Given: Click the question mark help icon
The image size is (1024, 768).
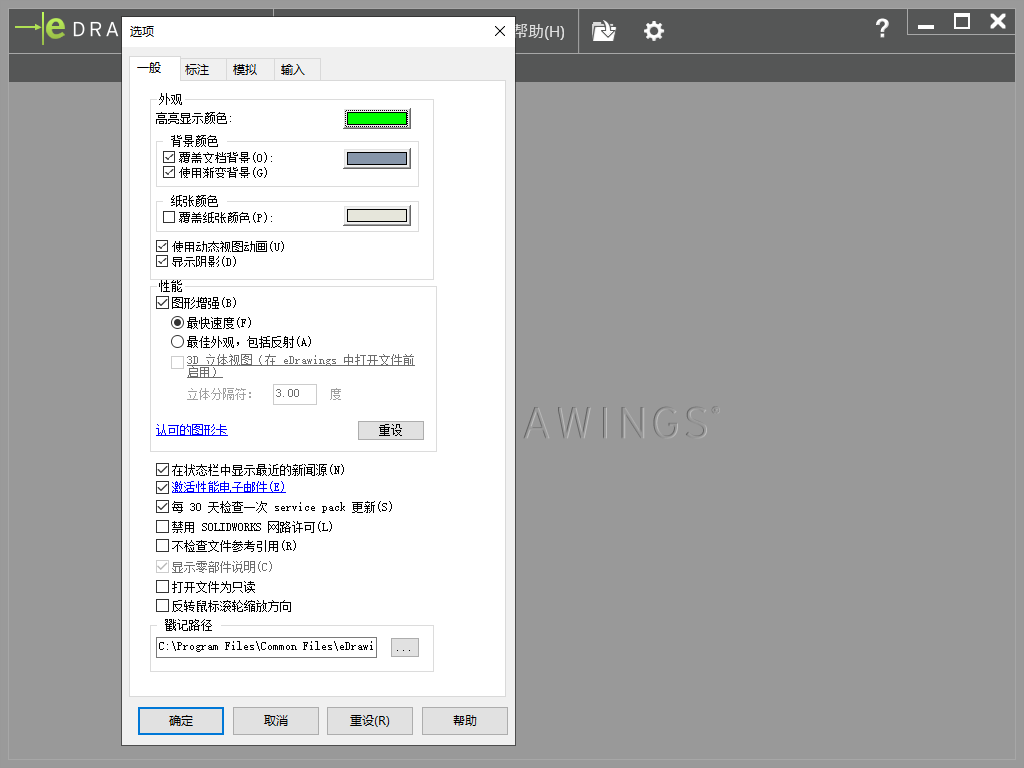Looking at the screenshot, I should [882, 28].
